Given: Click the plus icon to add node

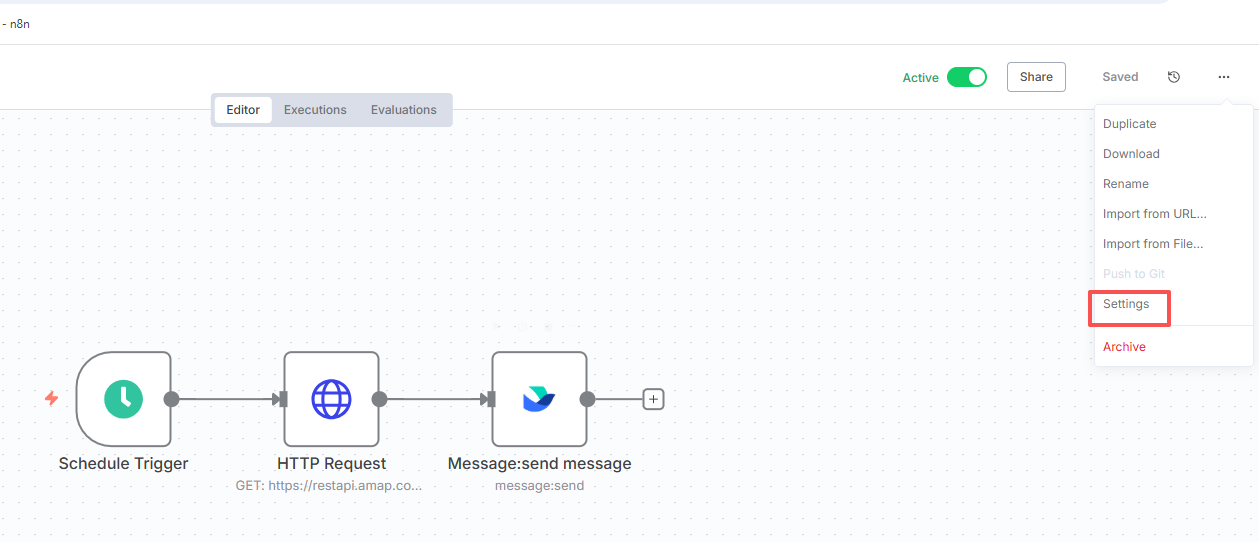Looking at the screenshot, I should [653, 399].
